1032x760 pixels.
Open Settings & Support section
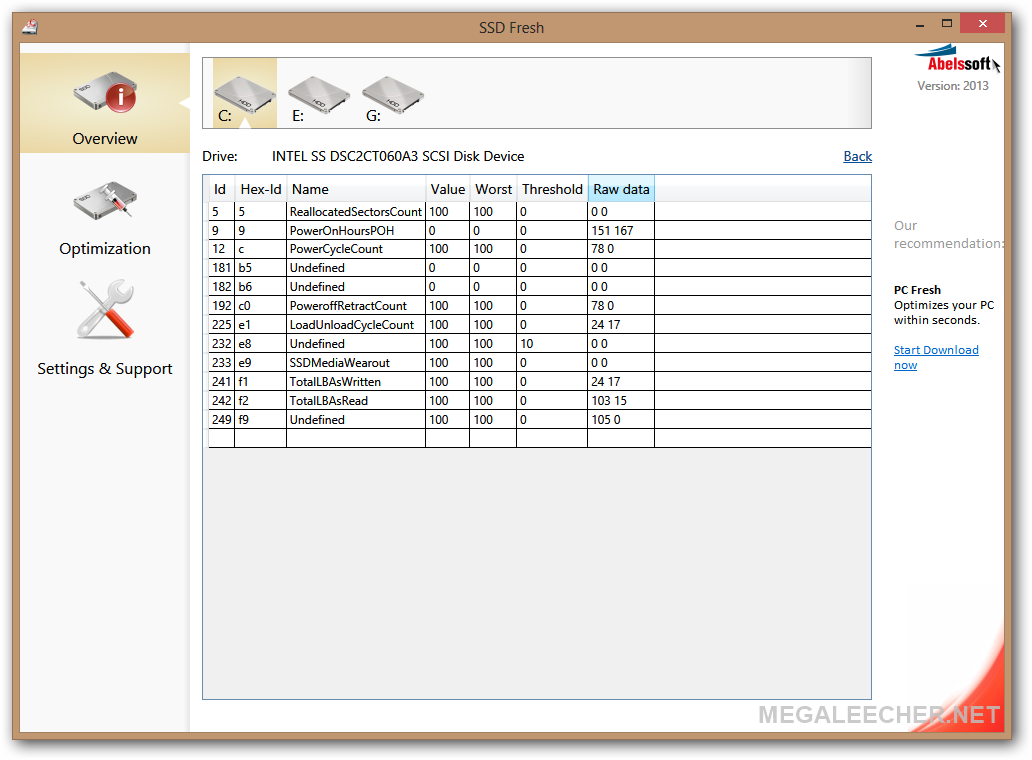click(x=105, y=329)
